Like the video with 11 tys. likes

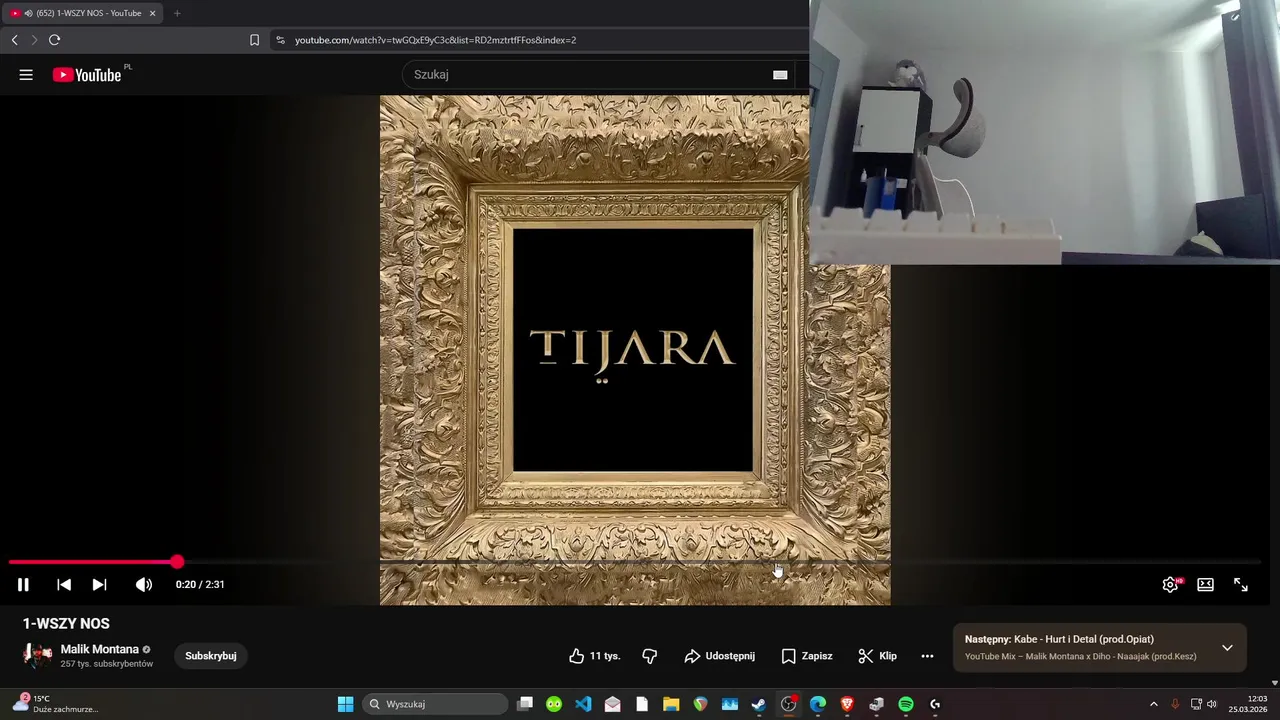click(594, 656)
